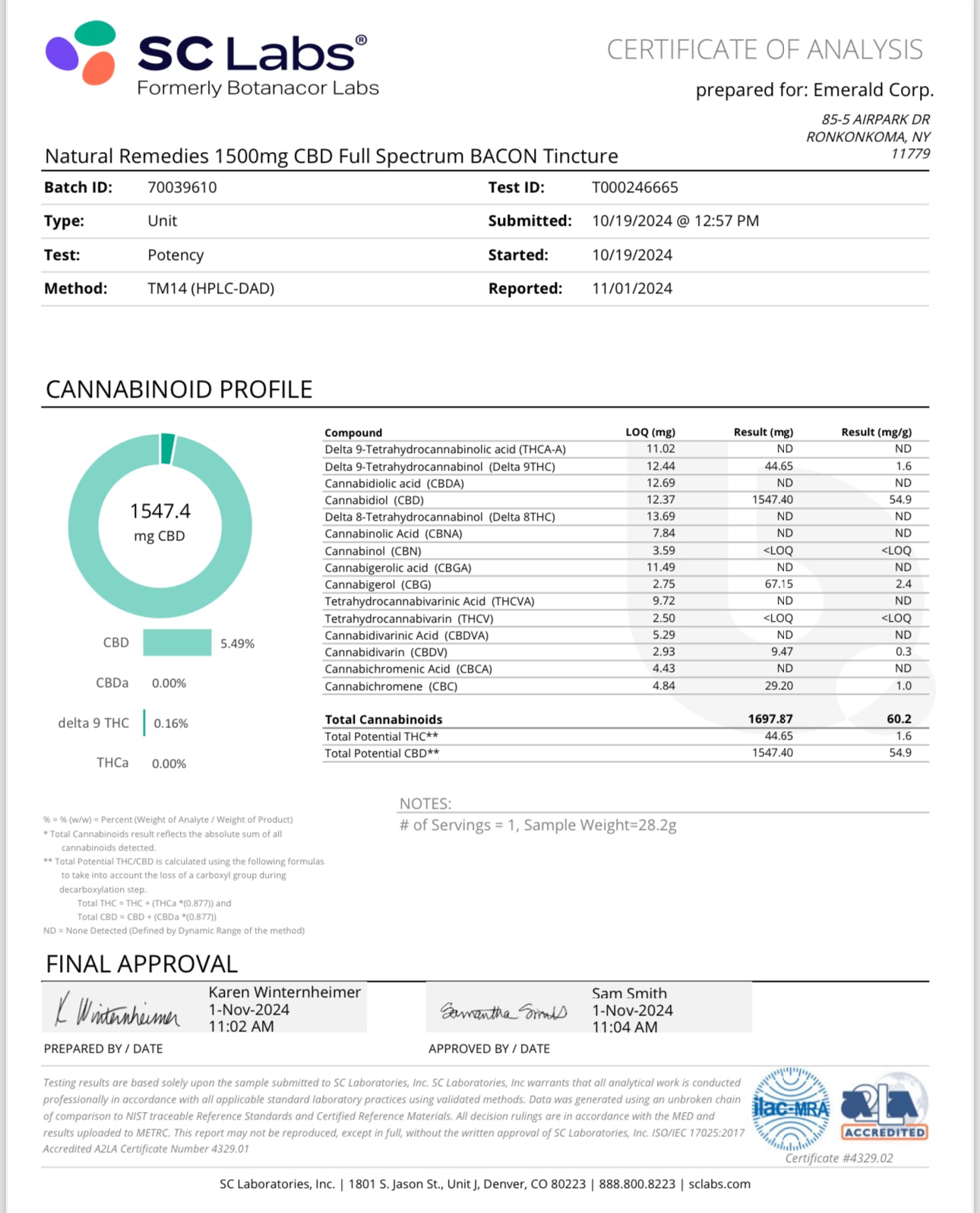This screenshot has width=980, height=1213.
Task: Click the Final Approval section heading
Action: (142, 964)
